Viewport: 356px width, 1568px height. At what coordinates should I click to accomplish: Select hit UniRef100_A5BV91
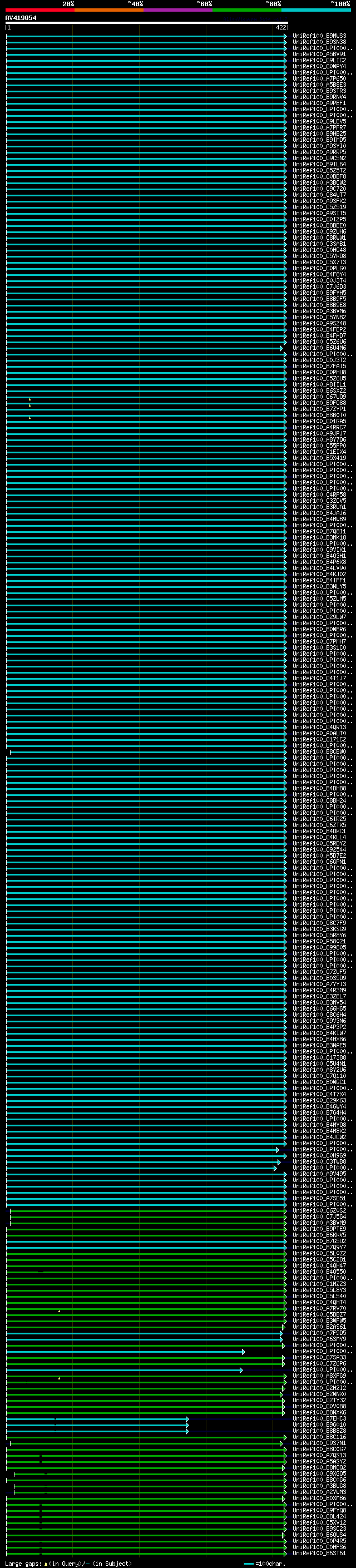(319, 54)
